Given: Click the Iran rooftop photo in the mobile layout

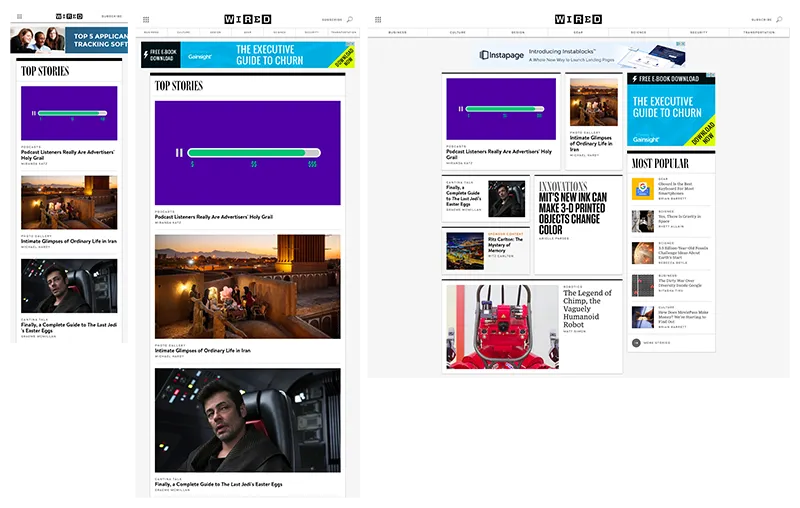Looking at the screenshot, I should pos(69,202).
